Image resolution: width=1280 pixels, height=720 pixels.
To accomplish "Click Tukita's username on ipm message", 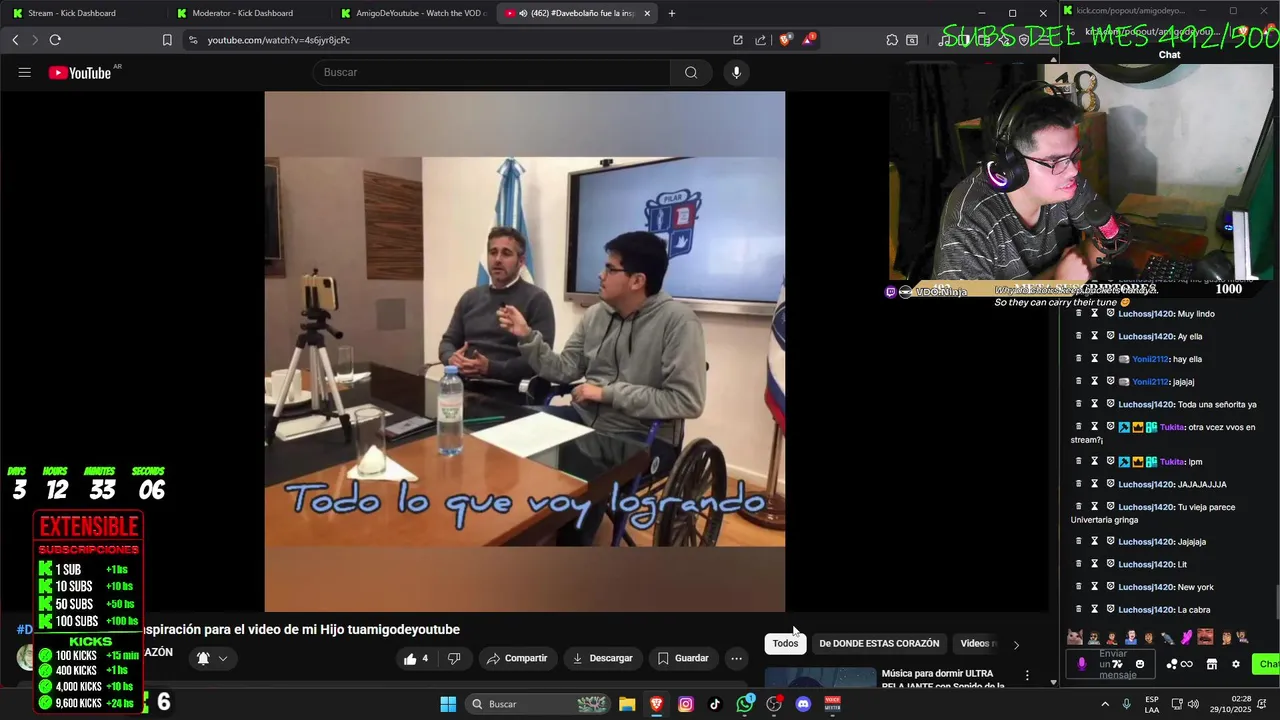I will coord(1172,462).
